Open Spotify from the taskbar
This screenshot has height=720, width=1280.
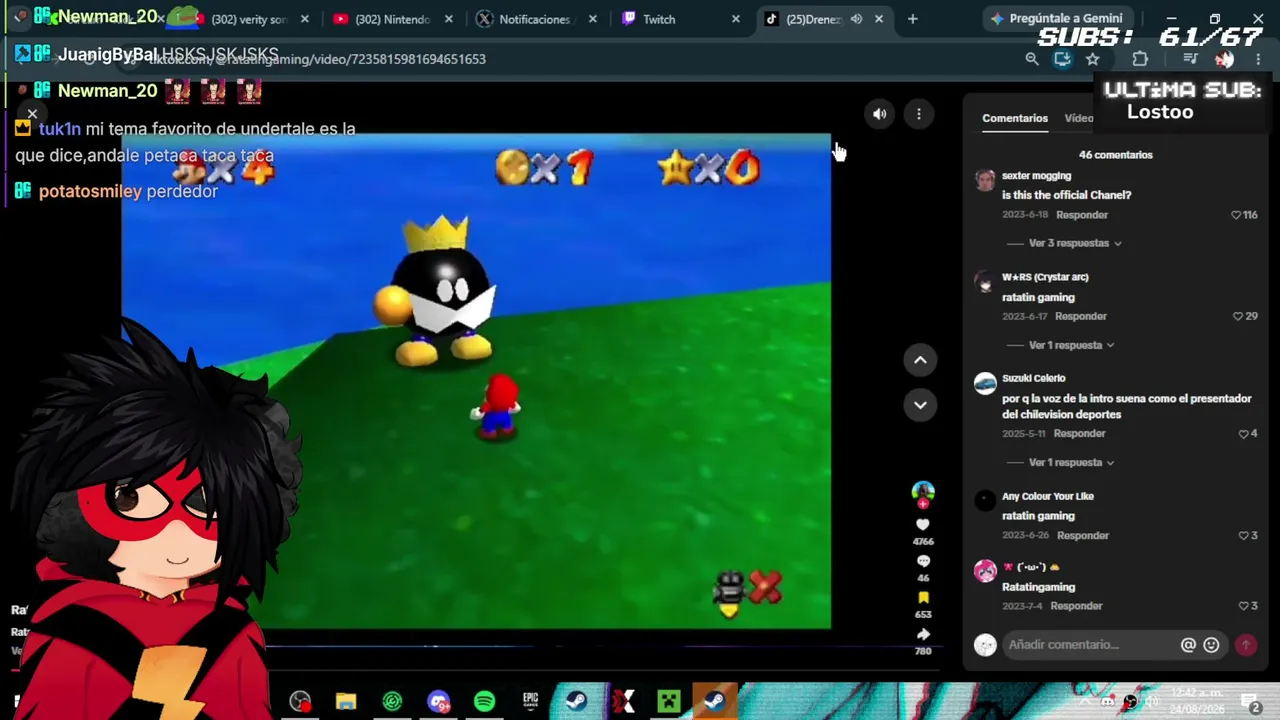[484, 702]
